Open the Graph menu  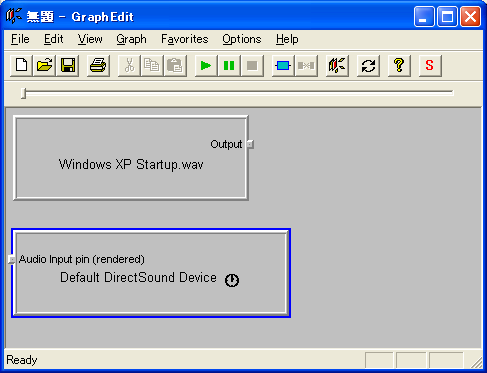pos(131,39)
